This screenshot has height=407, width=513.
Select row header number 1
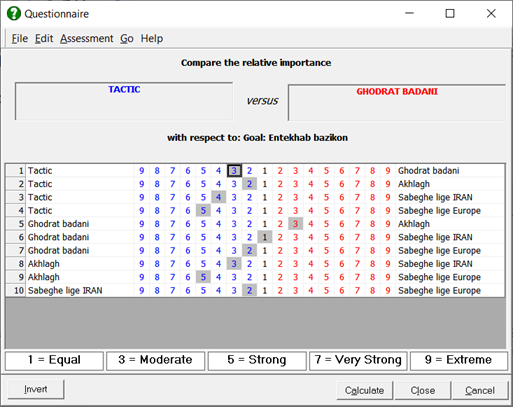pos(16,171)
